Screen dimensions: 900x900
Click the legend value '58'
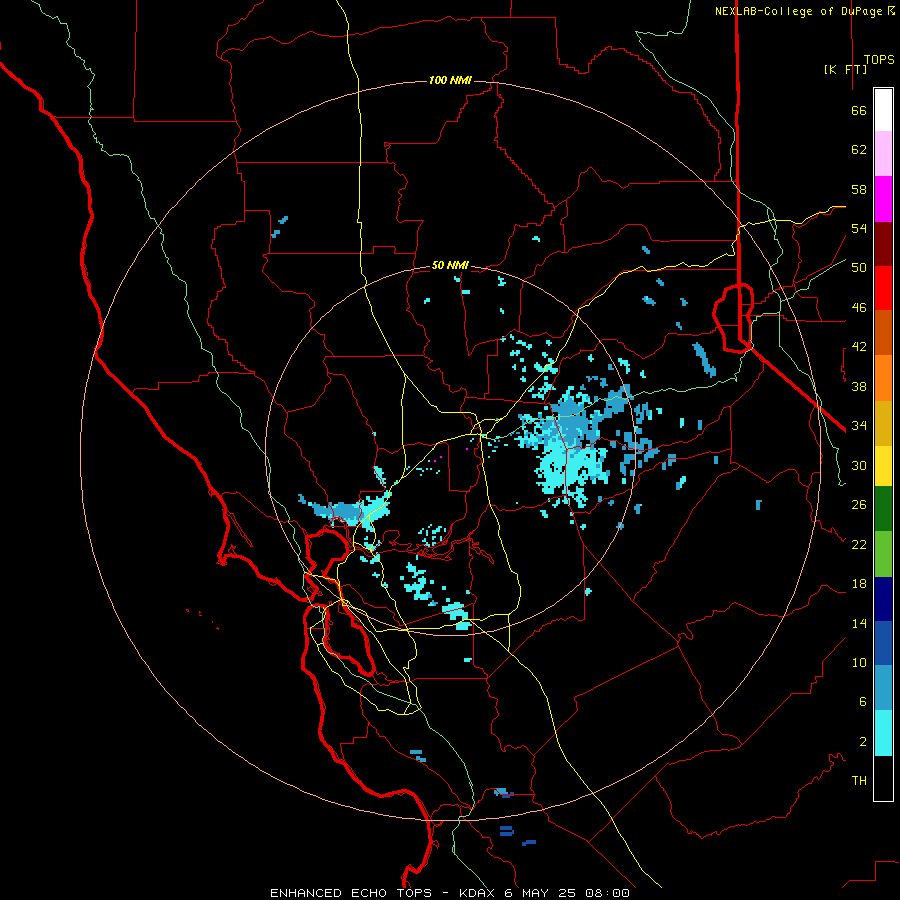859,189
